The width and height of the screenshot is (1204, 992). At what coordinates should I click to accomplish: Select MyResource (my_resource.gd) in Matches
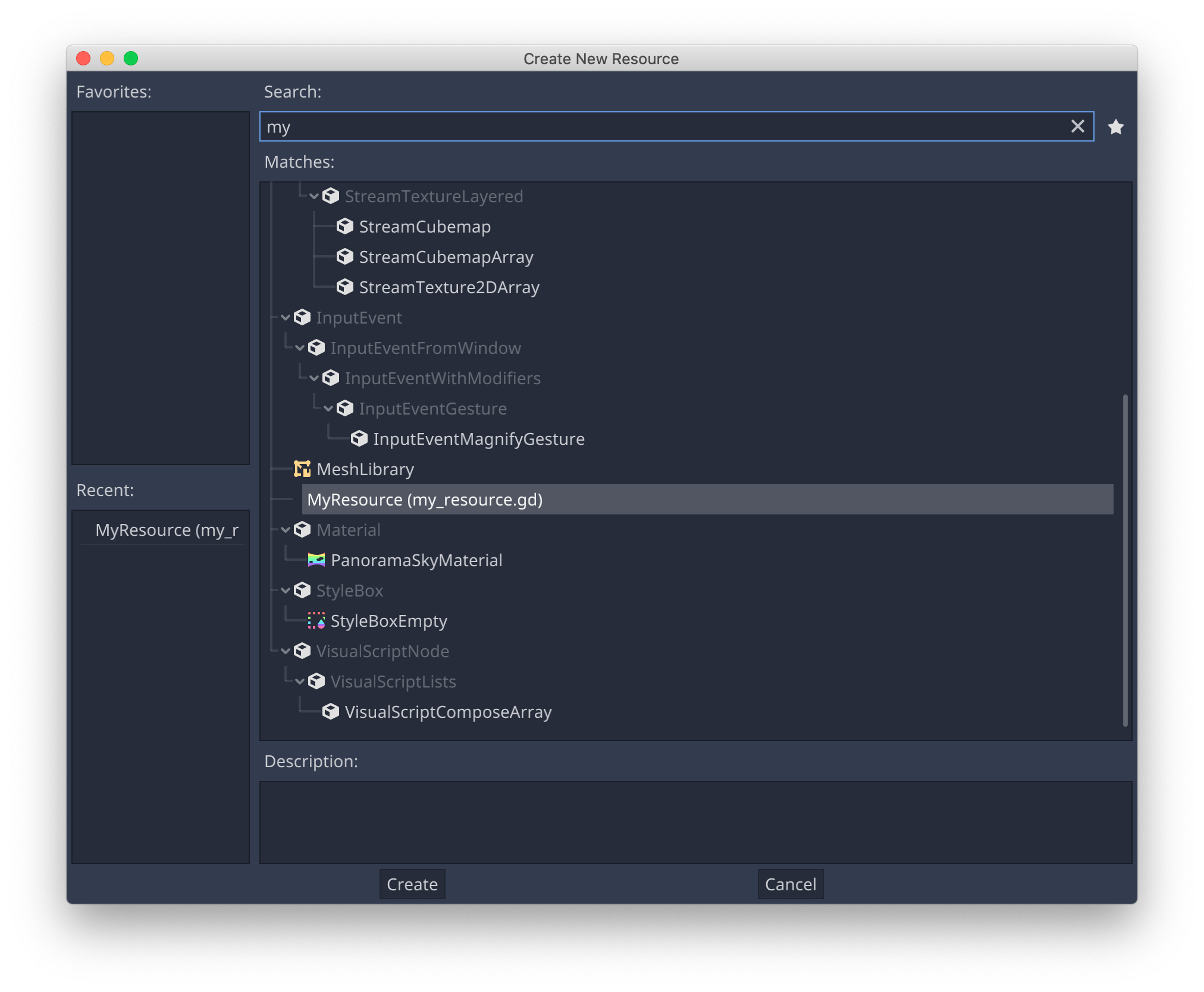(x=424, y=500)
